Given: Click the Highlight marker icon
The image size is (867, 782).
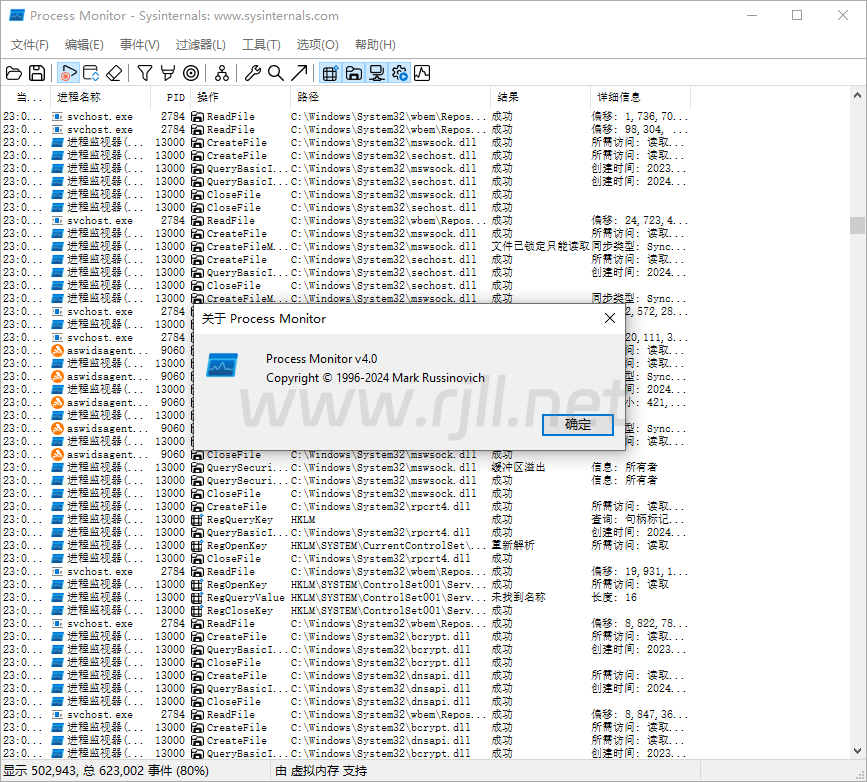Looking at the screenshot, I should (167, 73).
